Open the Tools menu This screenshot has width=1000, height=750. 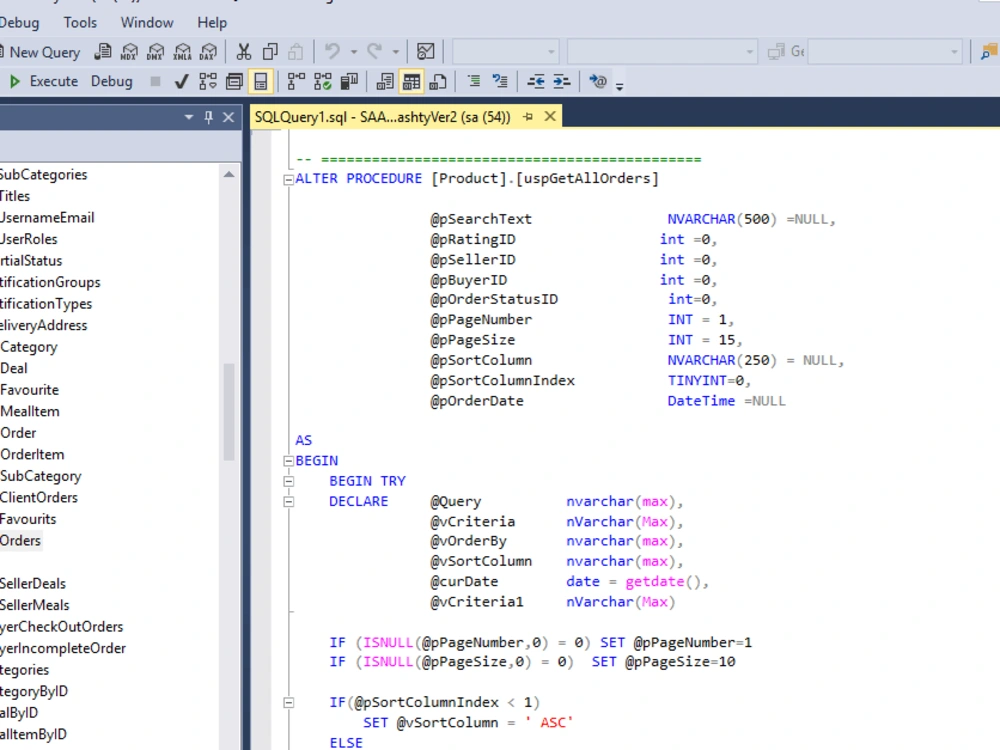pyautogui.click(x=80, y=22)
